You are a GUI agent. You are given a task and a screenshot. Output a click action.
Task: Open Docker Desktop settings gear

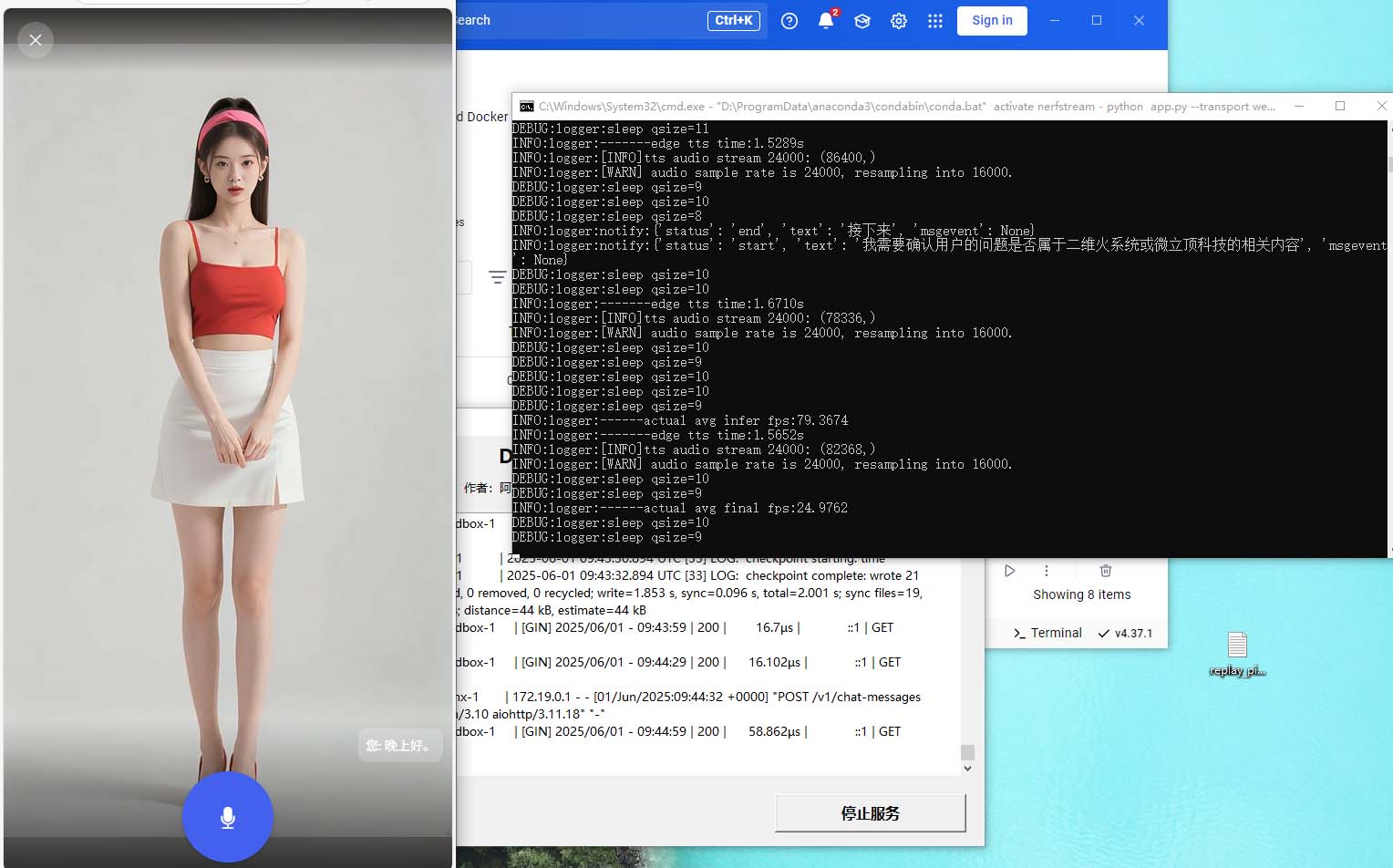coord(899,21)
